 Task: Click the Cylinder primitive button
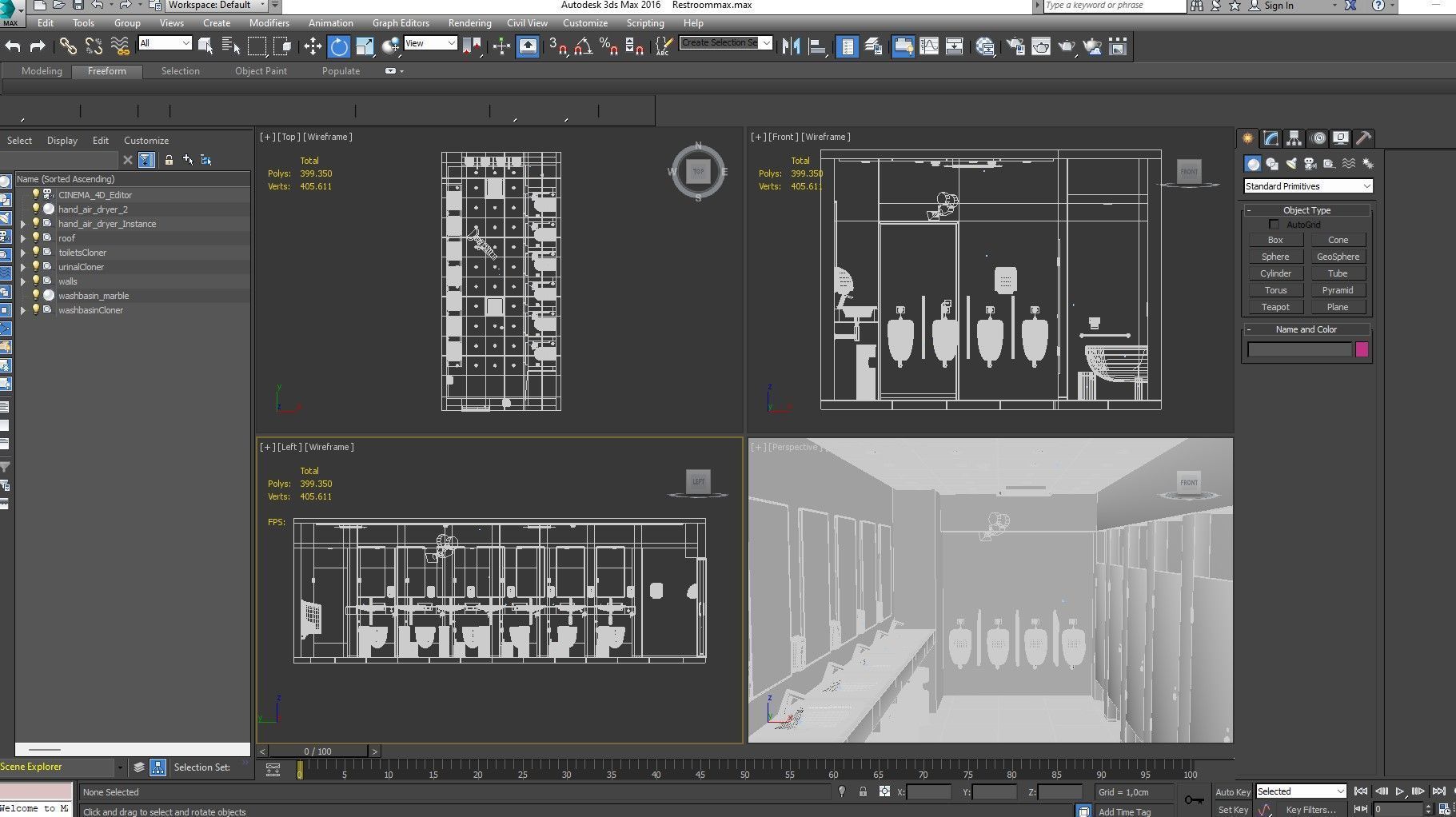pos(1275,273)
